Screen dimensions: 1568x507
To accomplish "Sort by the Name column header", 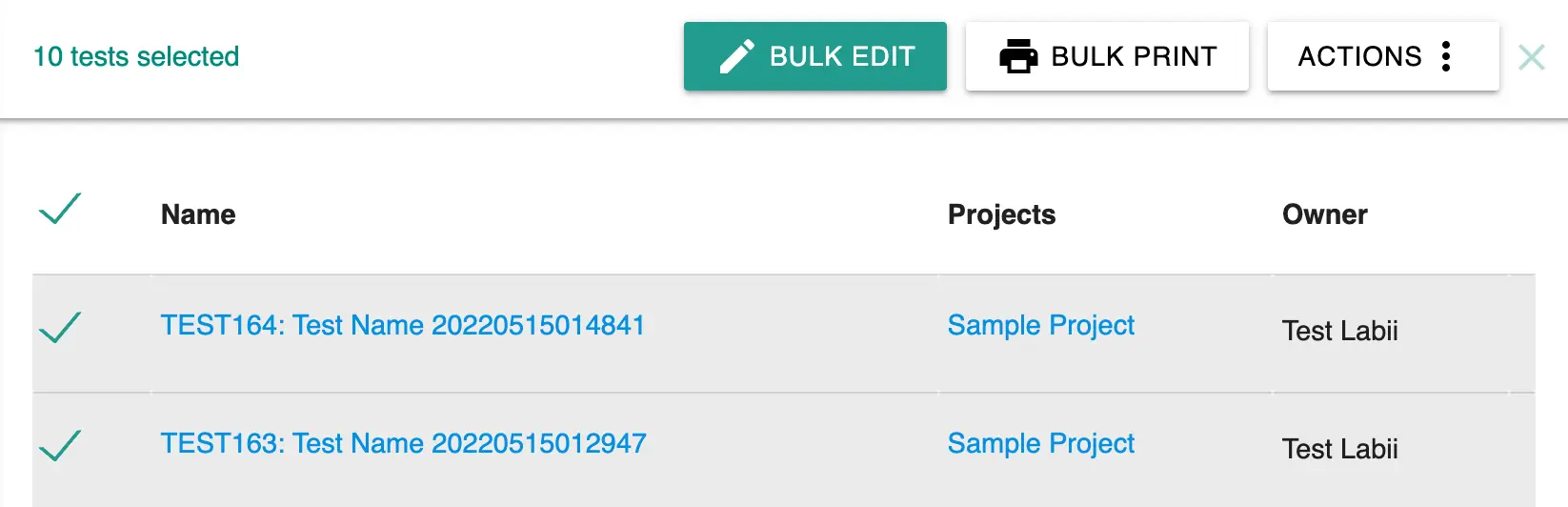I will (x=198, y=214).
